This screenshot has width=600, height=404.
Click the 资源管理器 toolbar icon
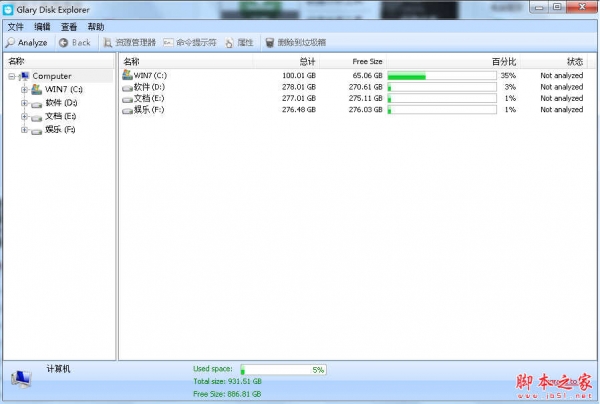tap(108, 43)
